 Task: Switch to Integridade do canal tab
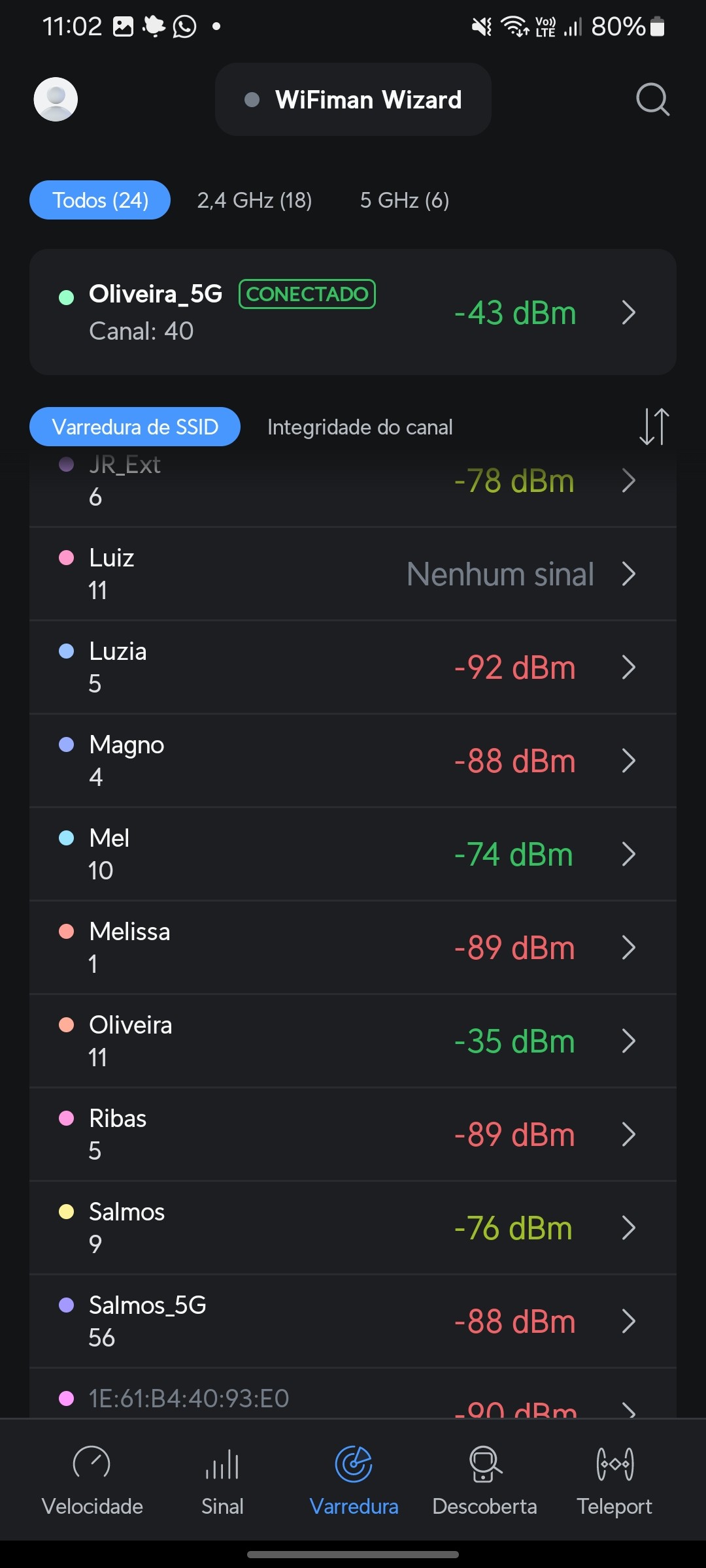point(360,427)
